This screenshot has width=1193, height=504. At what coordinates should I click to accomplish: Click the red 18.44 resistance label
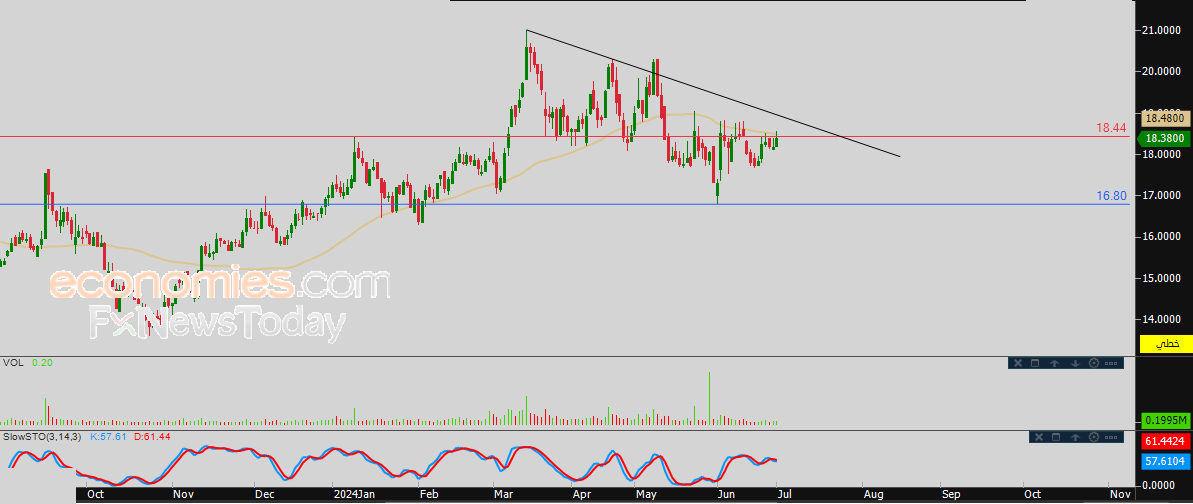pyautogui.click(x=1111, y=129)
